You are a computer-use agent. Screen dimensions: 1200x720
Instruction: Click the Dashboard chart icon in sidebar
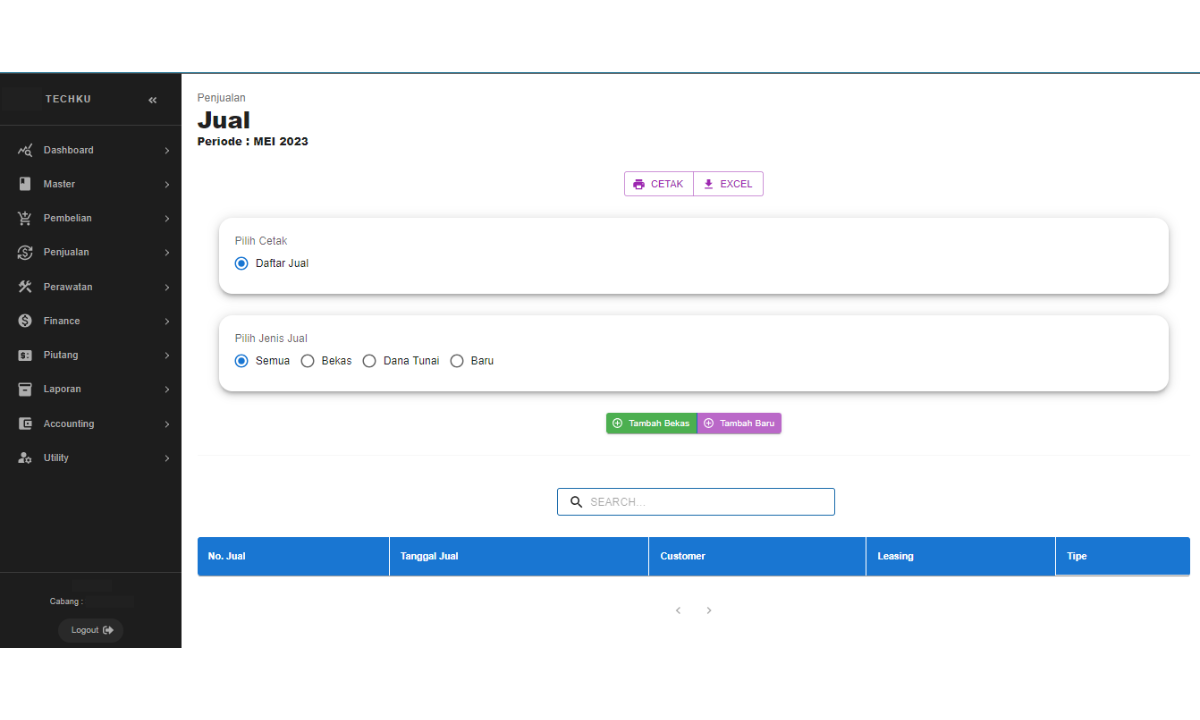[26, 150]
